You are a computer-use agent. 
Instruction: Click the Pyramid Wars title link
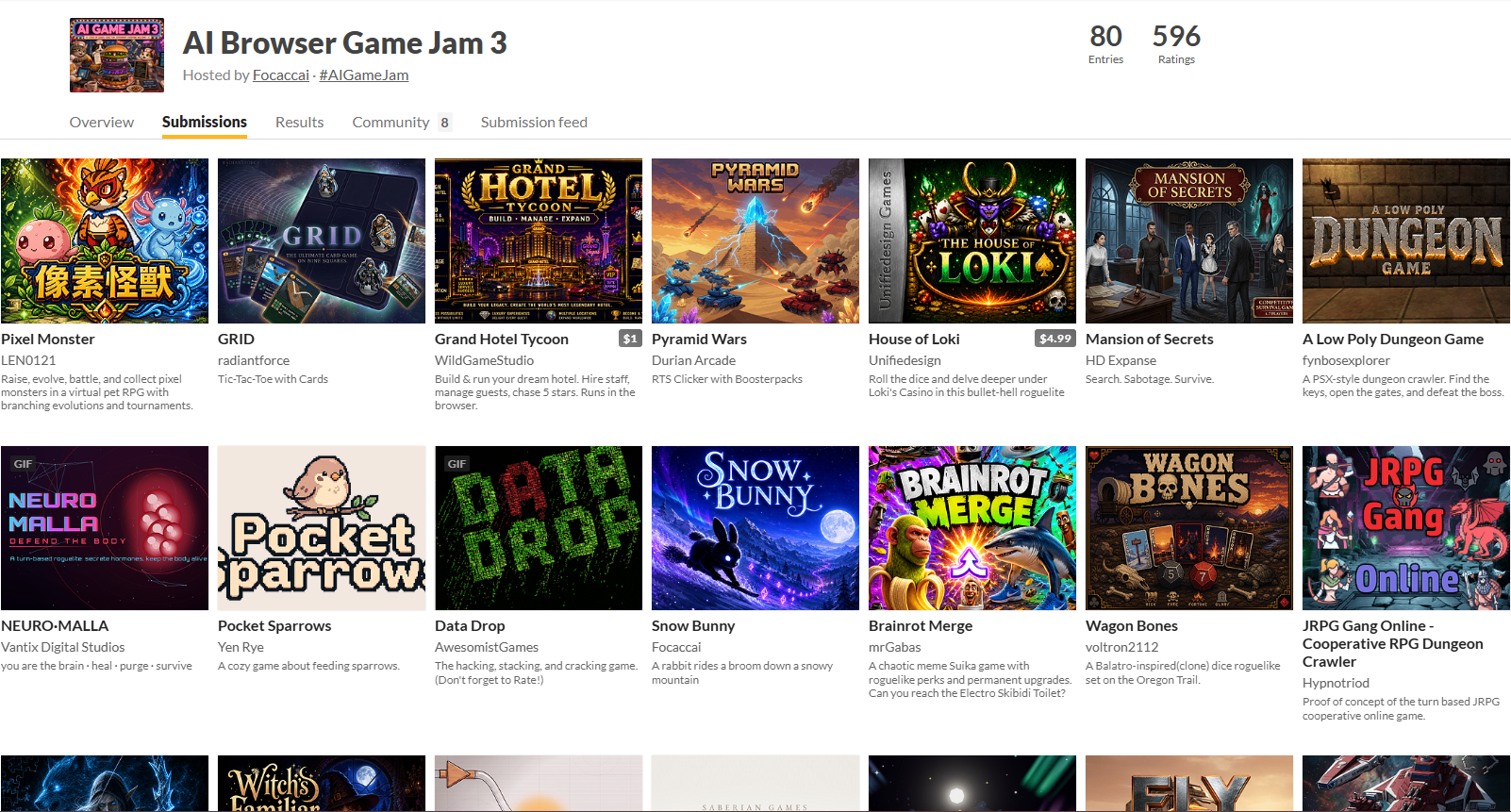click(699, 340)
